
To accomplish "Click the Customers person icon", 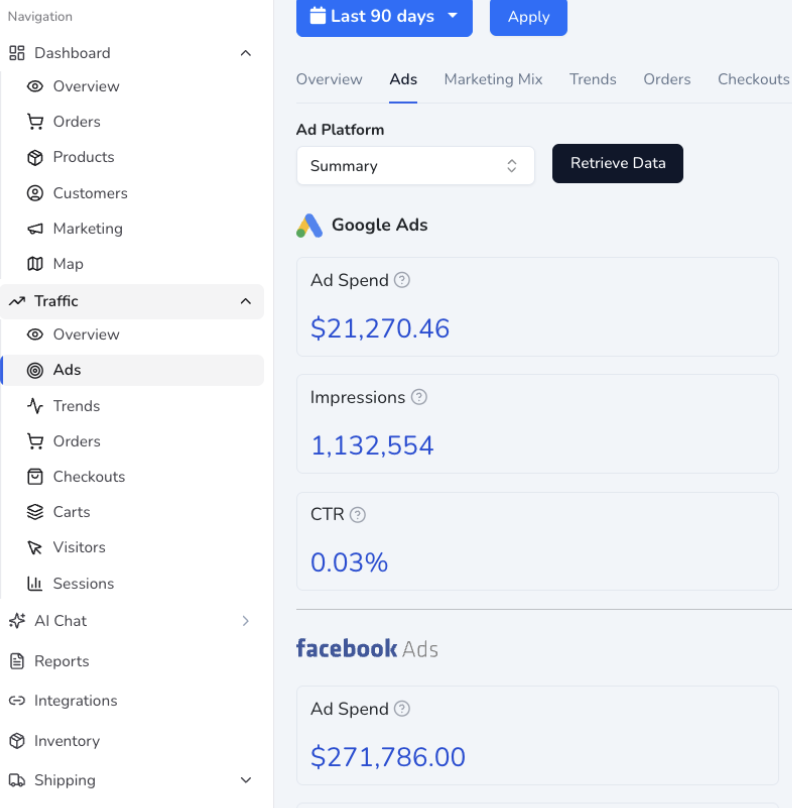I will 35,193.
